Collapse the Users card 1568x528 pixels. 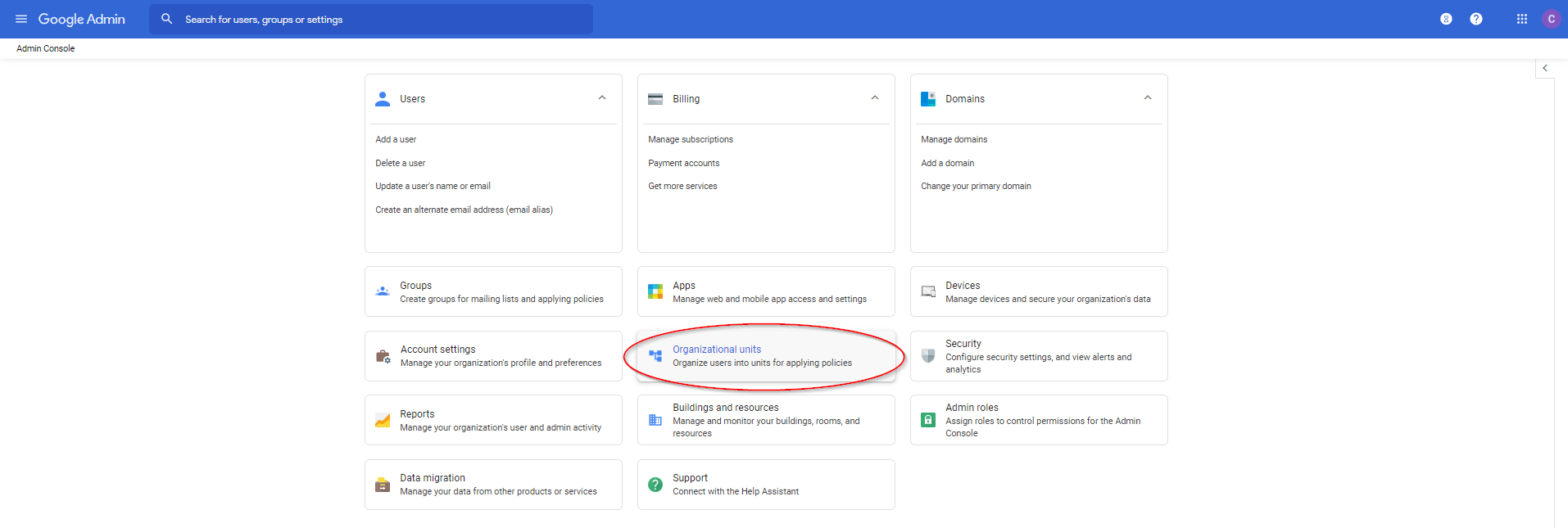coord(602,97)
